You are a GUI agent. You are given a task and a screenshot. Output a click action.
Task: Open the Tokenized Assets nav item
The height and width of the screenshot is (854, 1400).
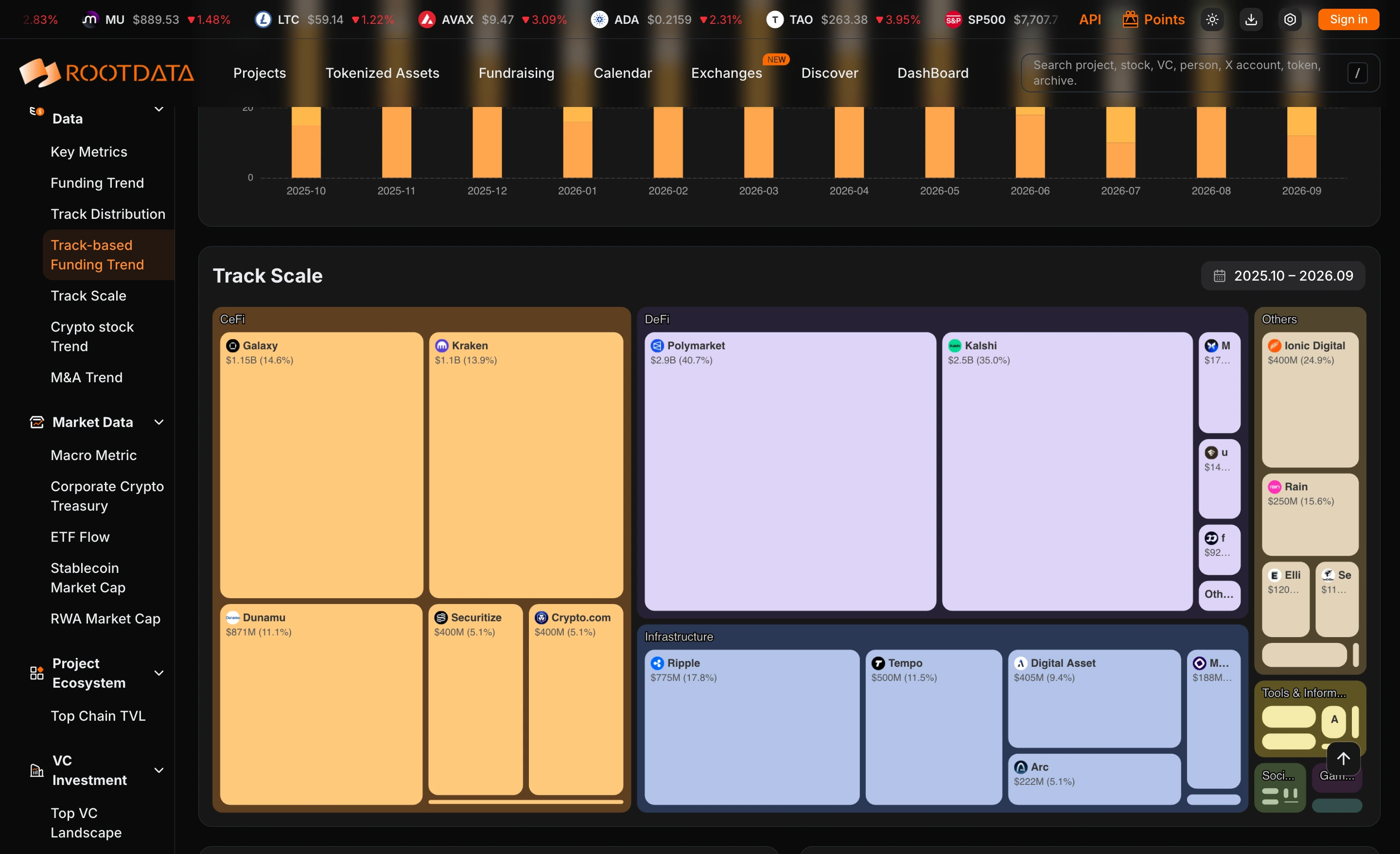pyautogui.click(x=383, y=73)
